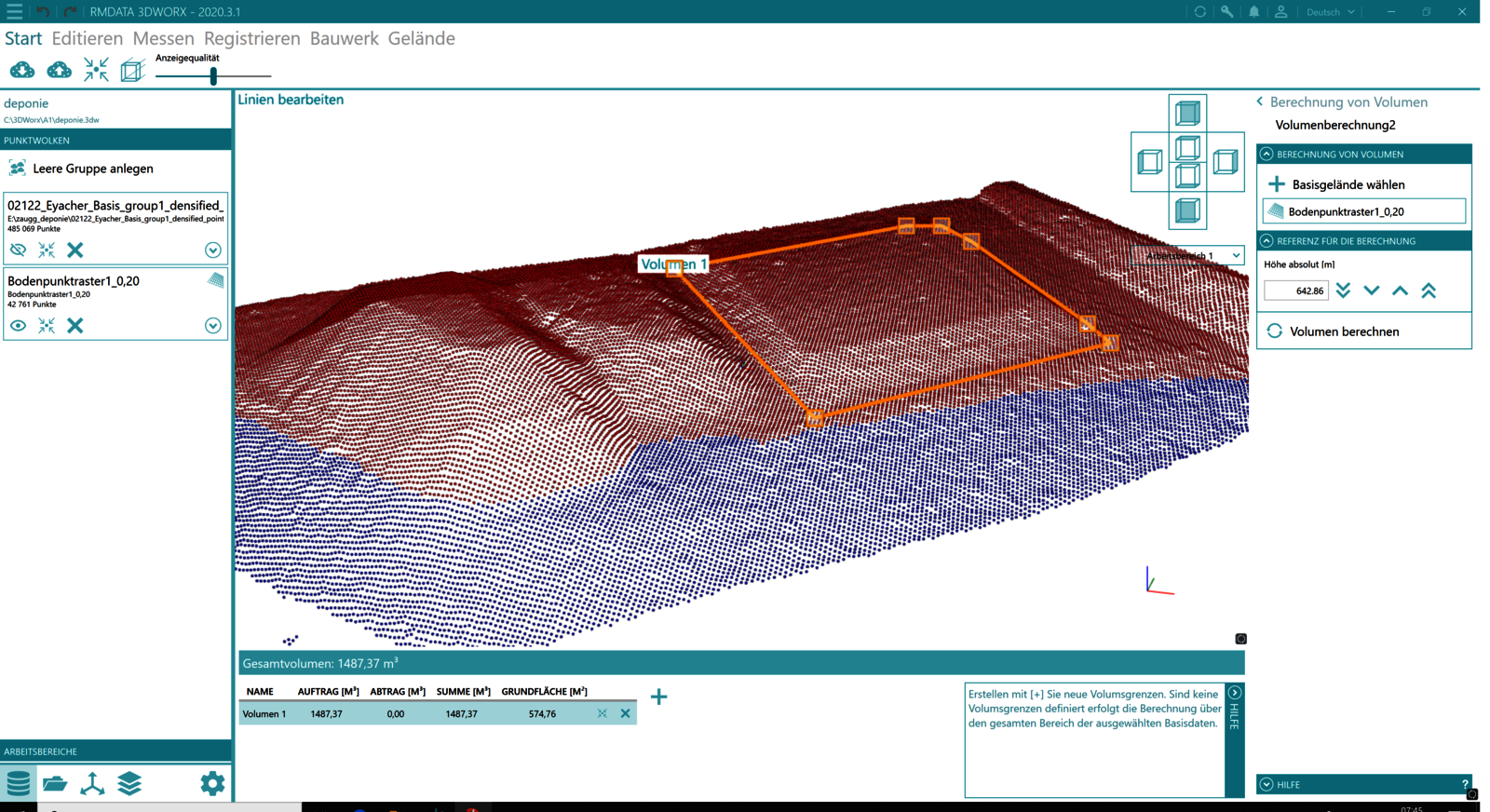The image size is (1490, 812).
Task: Expand options for 02122_Eyacher point cloud
Action: pos(212,250)
